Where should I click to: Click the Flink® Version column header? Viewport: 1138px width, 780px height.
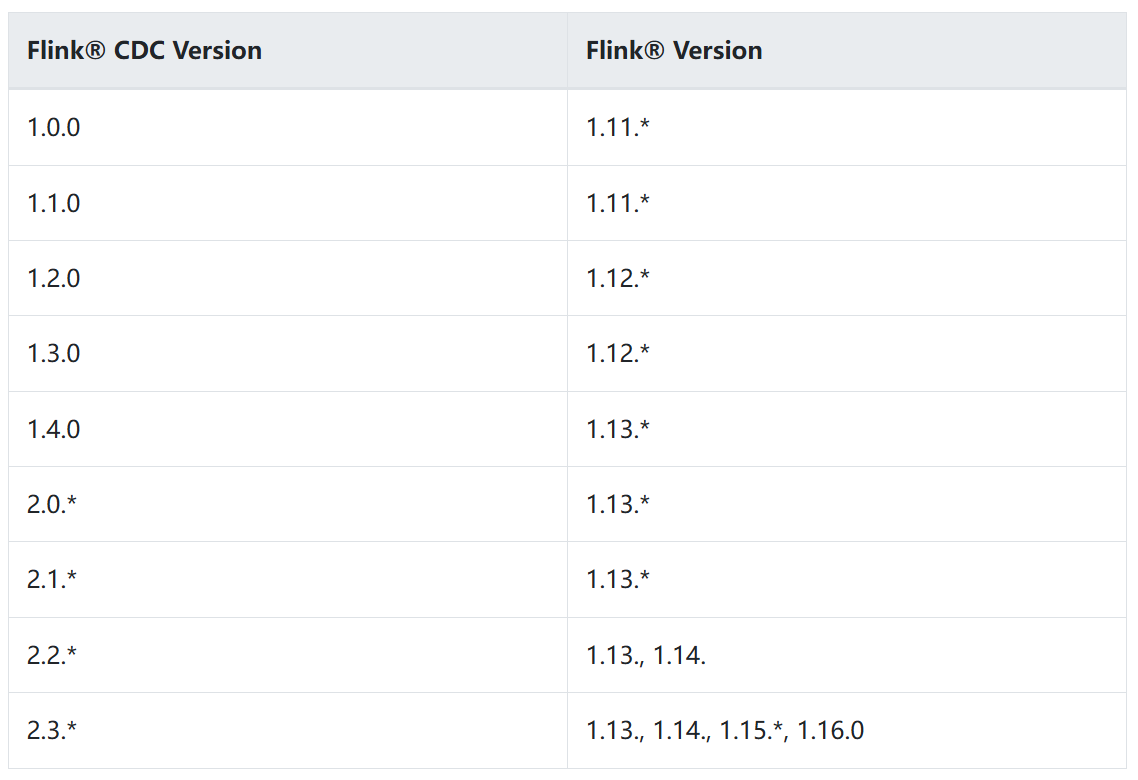coord(847,51)
